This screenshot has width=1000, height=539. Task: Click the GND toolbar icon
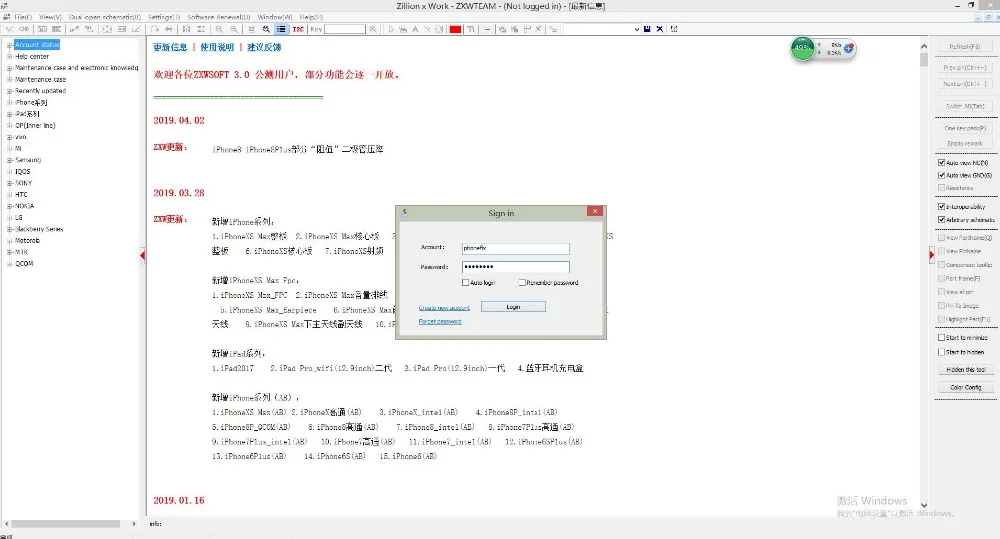(x=24, y=29)
